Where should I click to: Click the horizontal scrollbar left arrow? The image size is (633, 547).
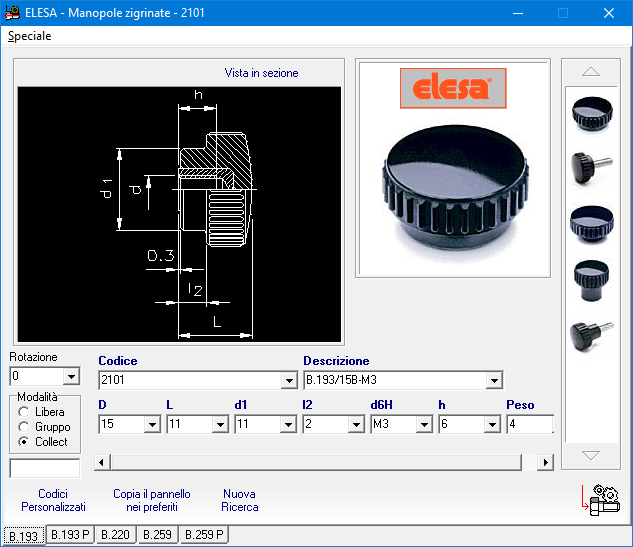[102, 462]
